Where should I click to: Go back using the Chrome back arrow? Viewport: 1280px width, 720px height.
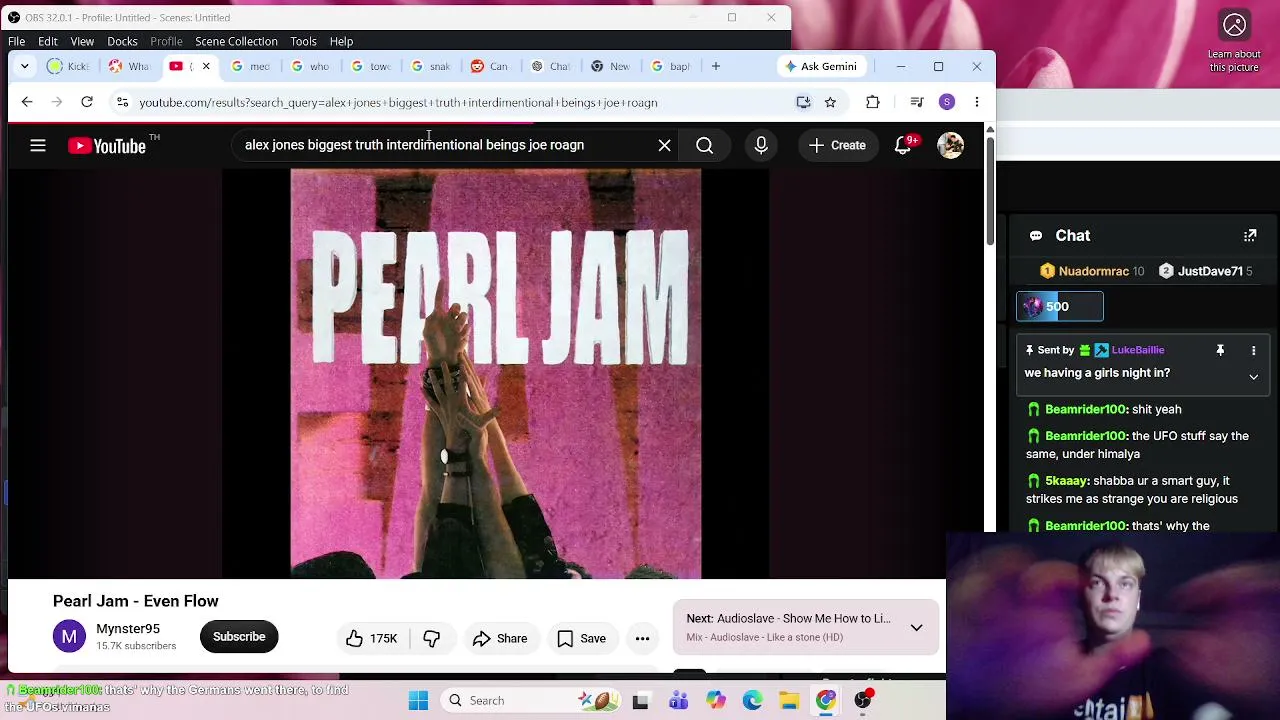click(27, 102)
